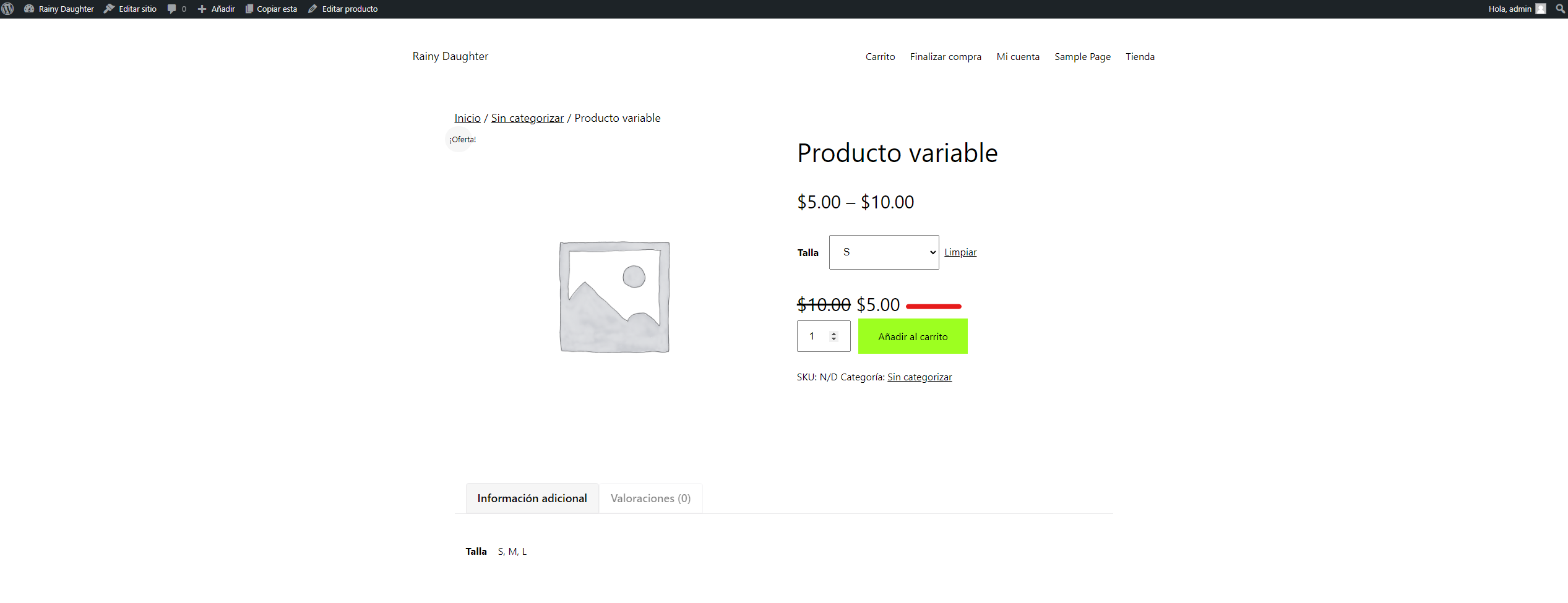
Task: Go to the Tienda menu item
Action: click(x=1140, y=57)
